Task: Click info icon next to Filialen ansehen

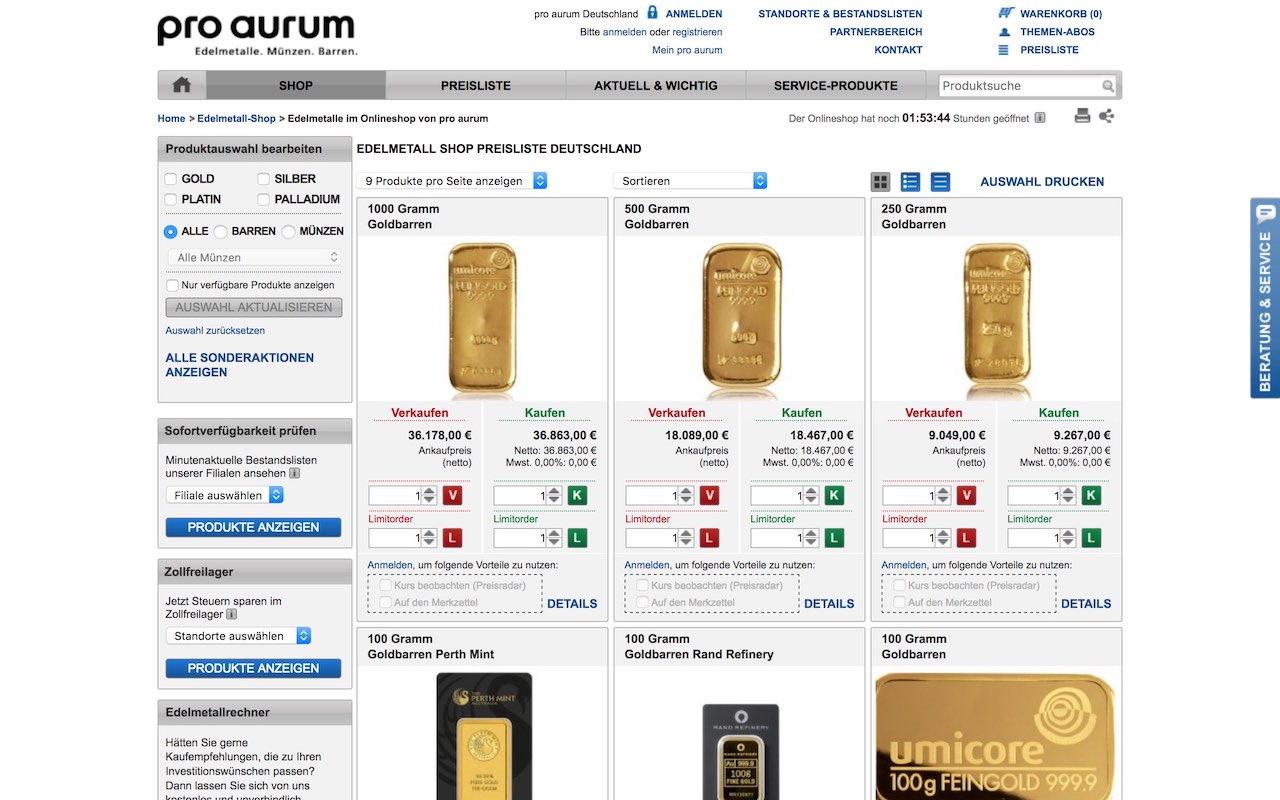Action: tap(295, 474)
